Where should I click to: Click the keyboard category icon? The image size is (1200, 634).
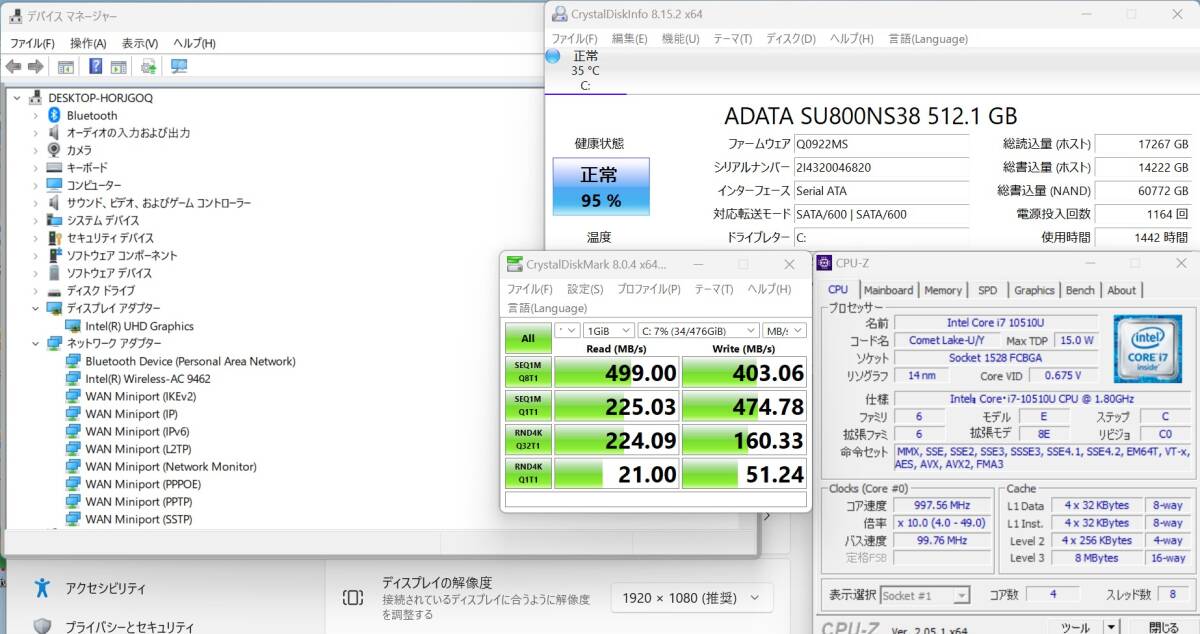point(54,168)
